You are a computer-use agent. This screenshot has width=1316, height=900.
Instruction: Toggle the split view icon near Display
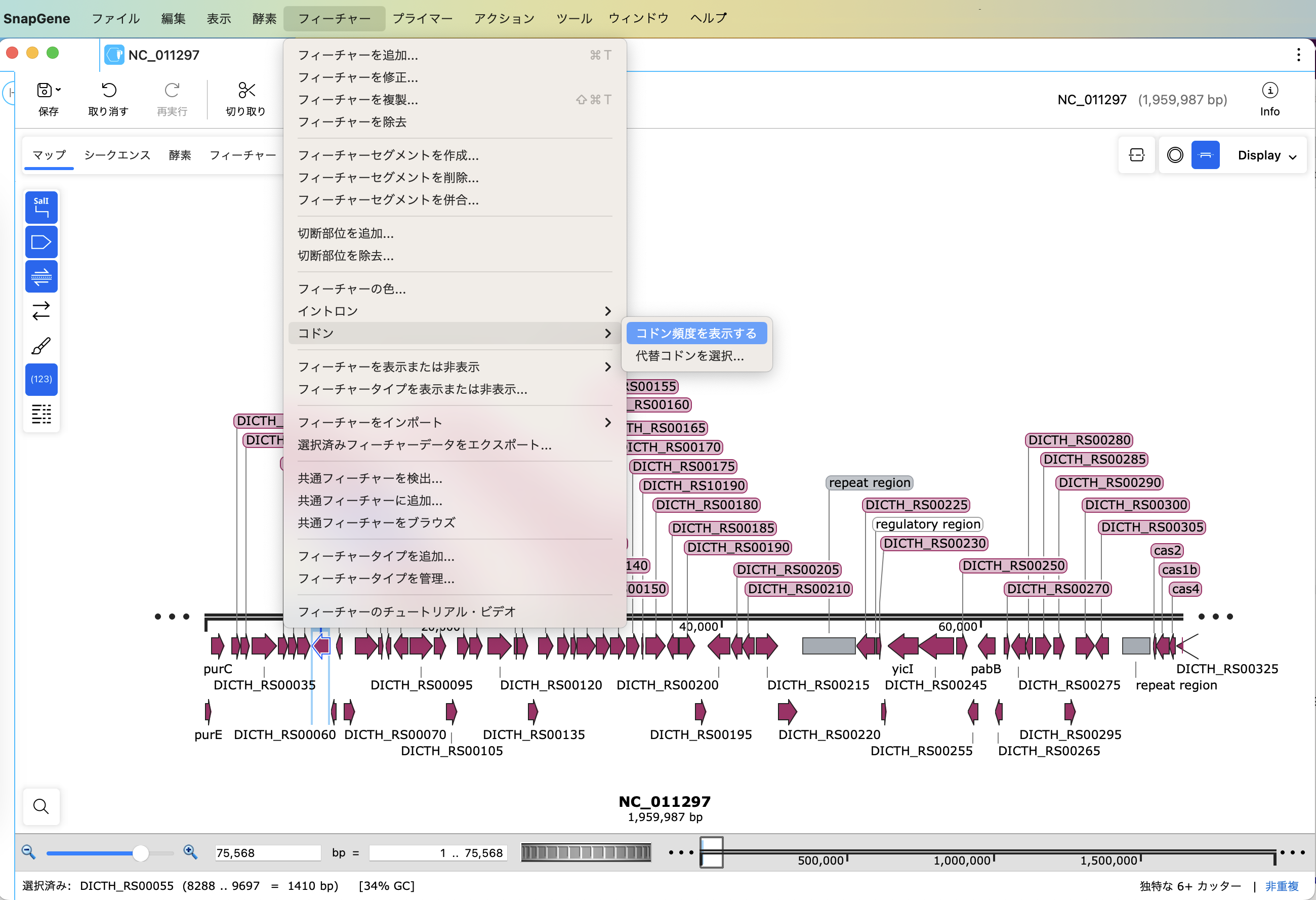[1136, 154]
